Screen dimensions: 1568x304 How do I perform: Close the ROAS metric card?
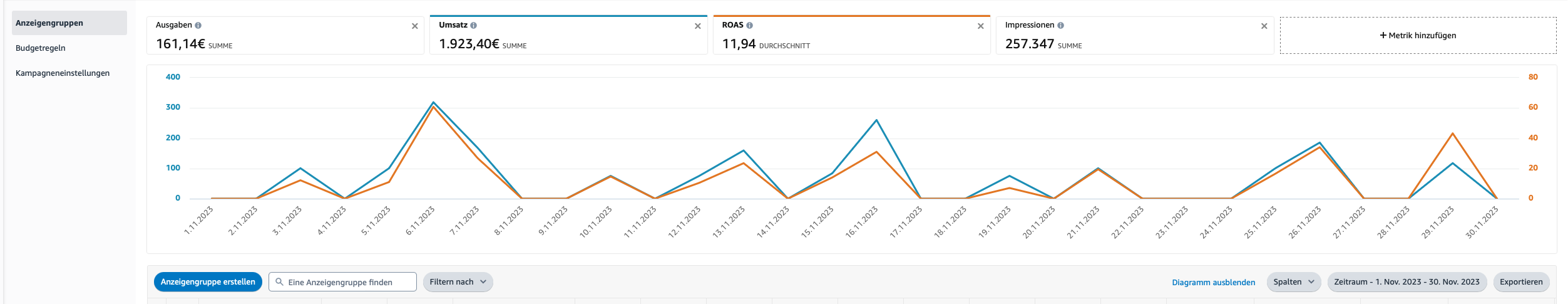pyautogui.click(x=980, y=26)
